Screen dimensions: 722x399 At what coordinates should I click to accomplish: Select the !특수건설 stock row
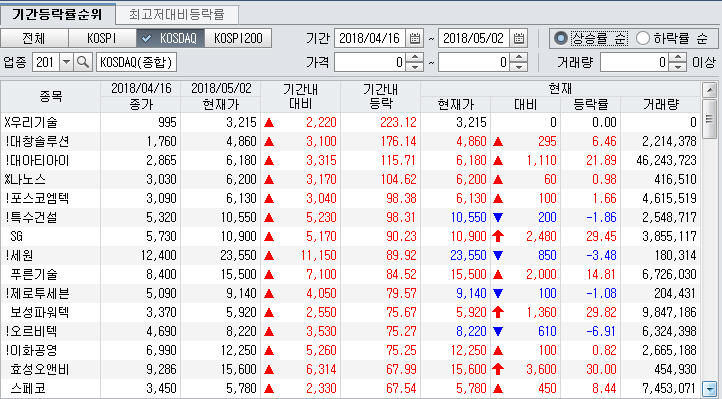click(x=350, y=217)
